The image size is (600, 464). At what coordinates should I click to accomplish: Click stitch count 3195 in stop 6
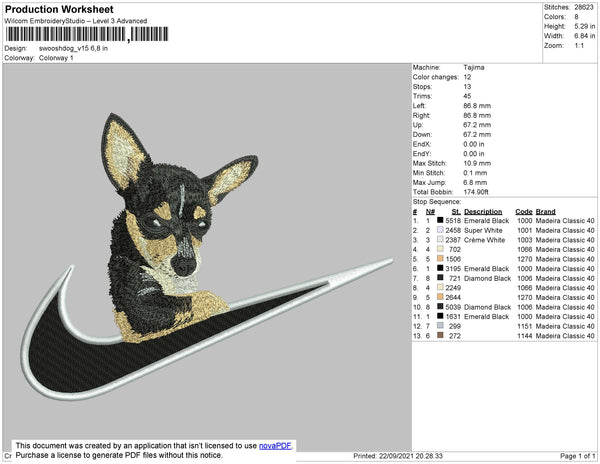[x=453, y=269]
